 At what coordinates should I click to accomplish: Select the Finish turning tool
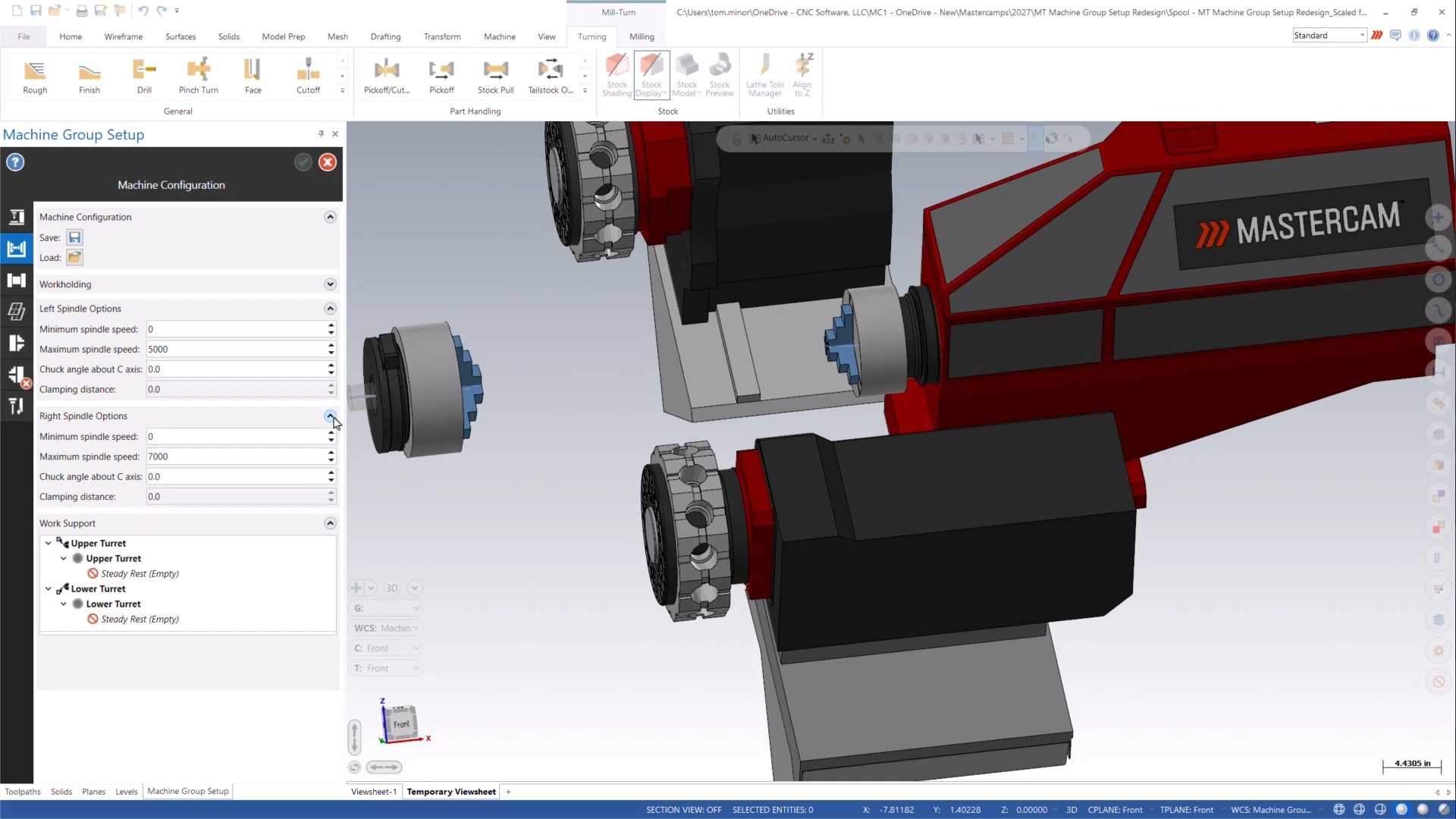click(x=89, y=77)
